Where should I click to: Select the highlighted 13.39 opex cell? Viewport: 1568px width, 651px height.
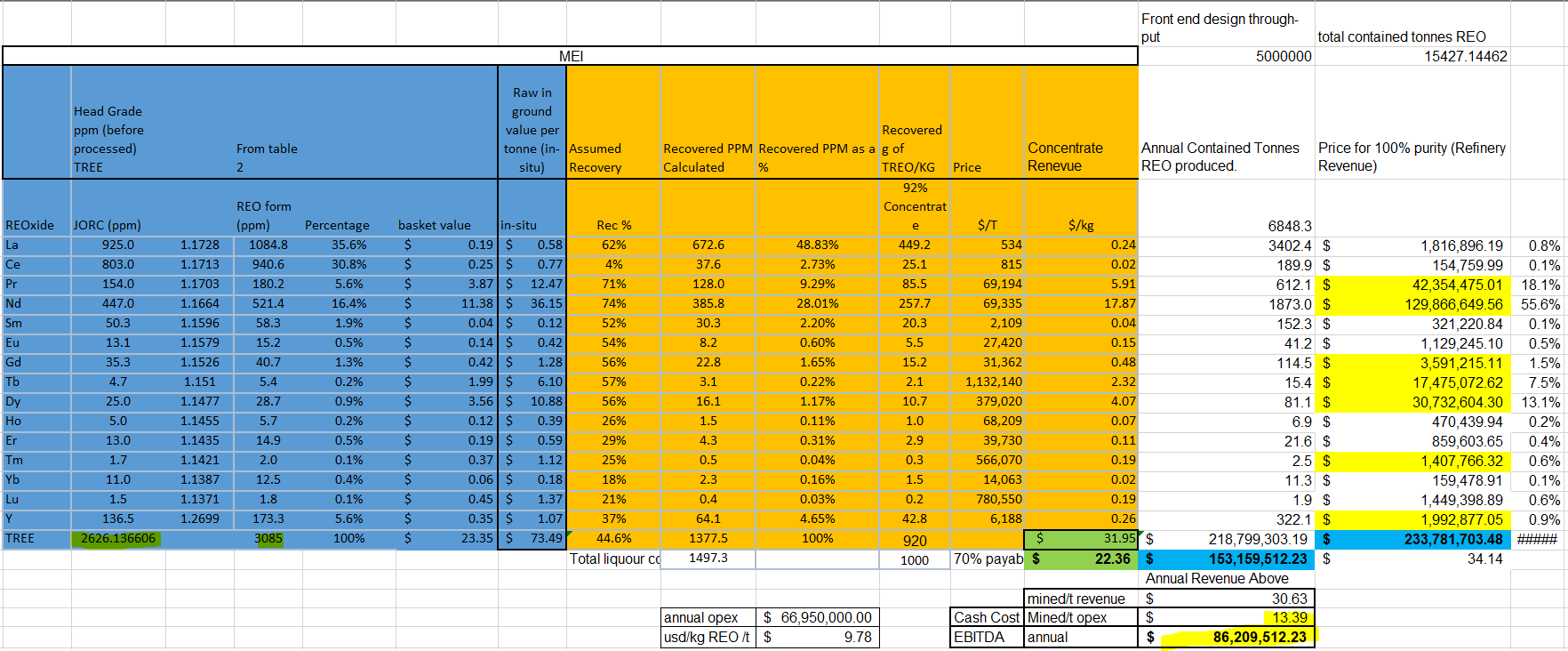(x=1227, y=617)
